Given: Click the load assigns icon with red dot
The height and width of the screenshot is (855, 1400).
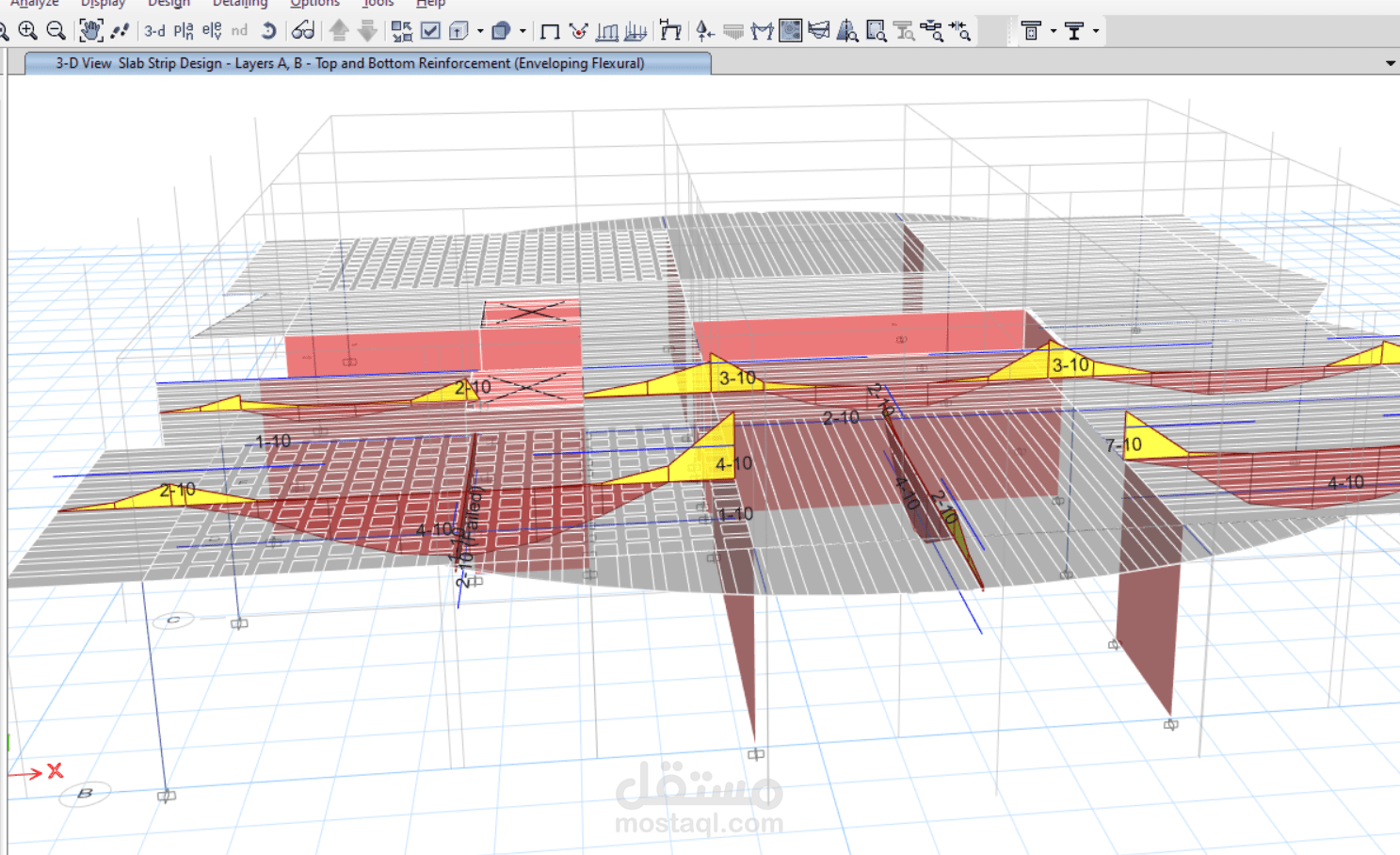Looking at the screenshot, I should pos(578,31).
